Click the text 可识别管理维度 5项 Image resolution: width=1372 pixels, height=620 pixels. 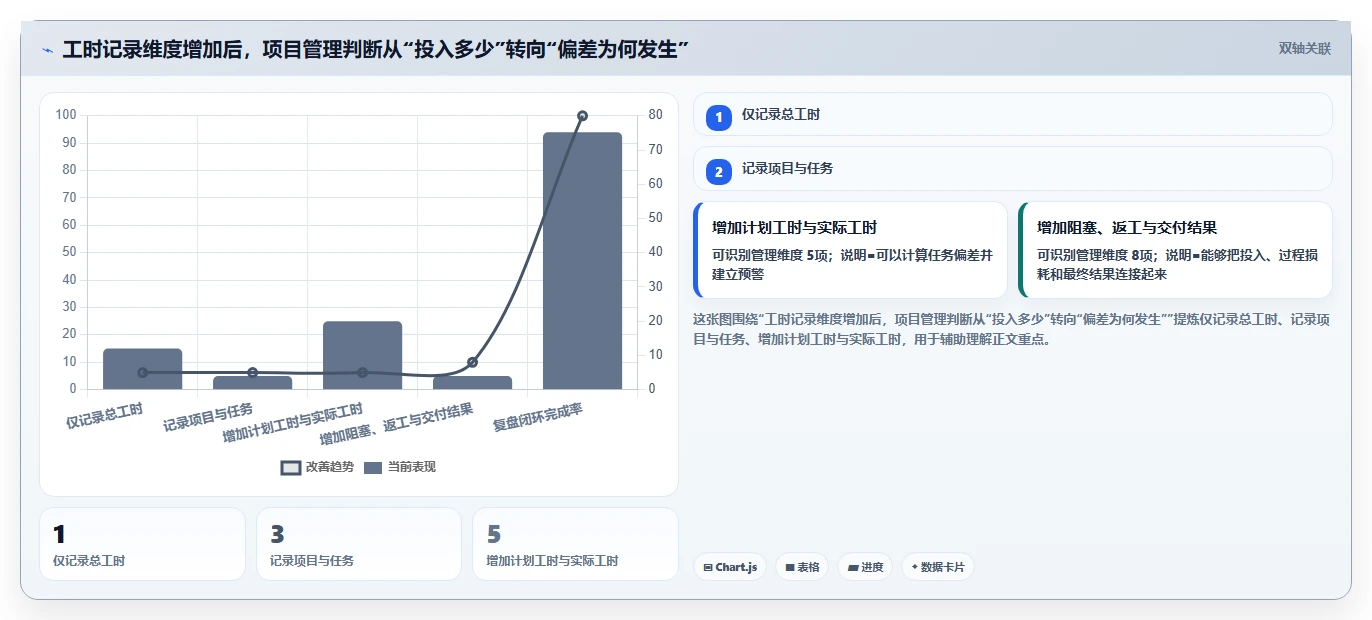coord(769,255)
